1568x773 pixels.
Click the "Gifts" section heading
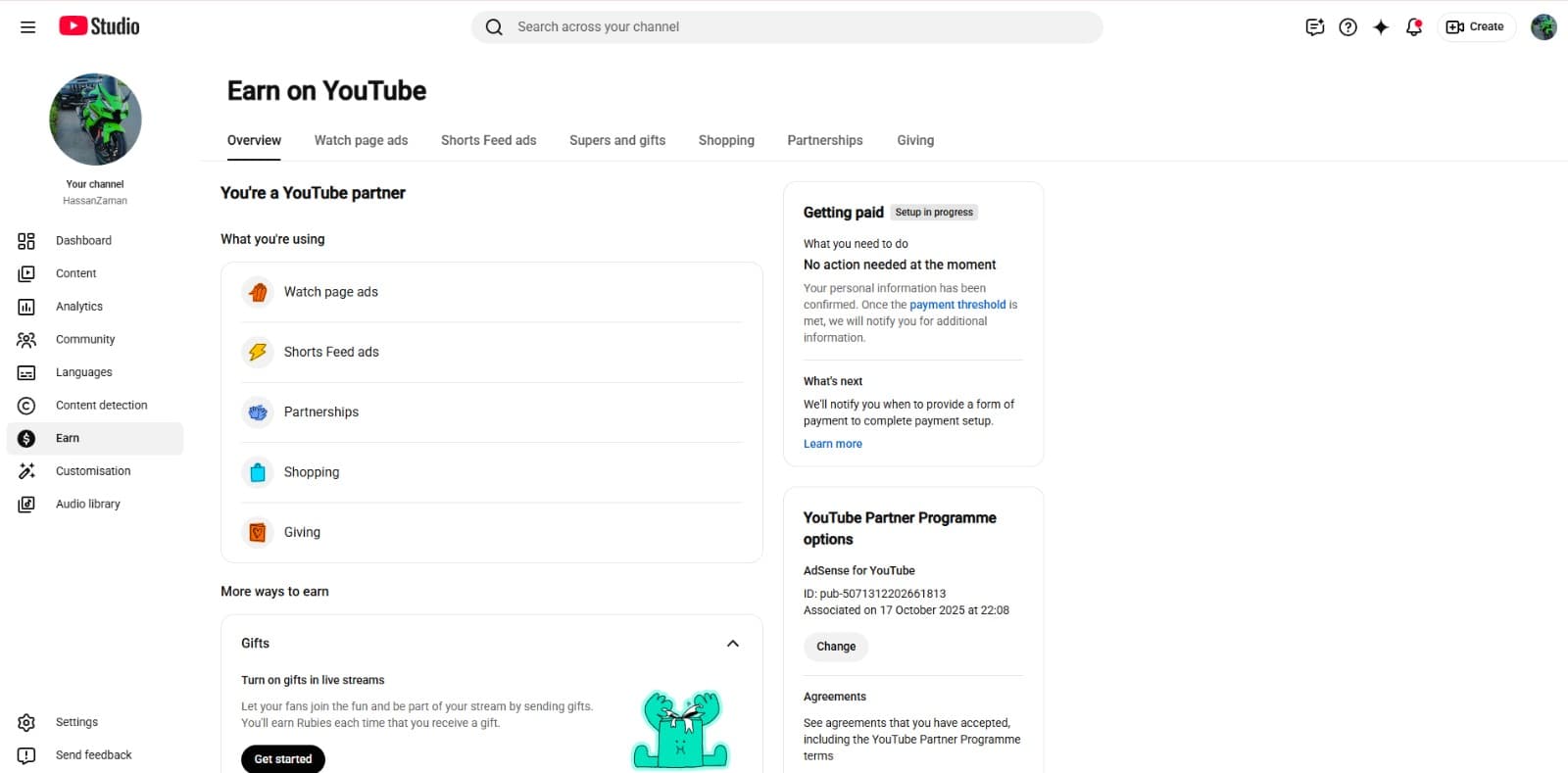click(255, 644)
